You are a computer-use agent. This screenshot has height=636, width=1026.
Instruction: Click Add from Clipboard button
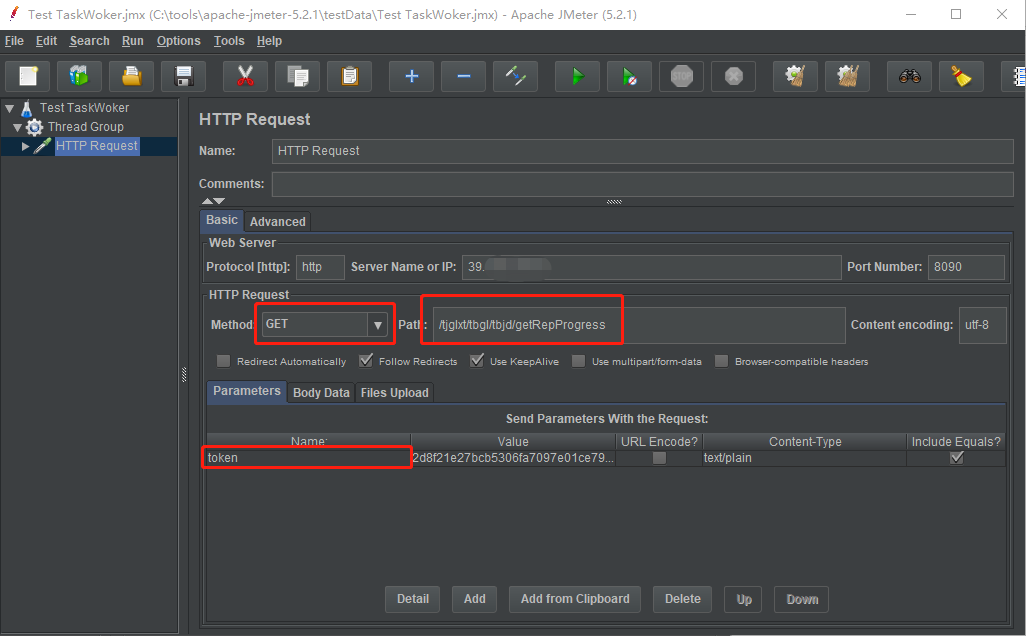coord(575,599)
